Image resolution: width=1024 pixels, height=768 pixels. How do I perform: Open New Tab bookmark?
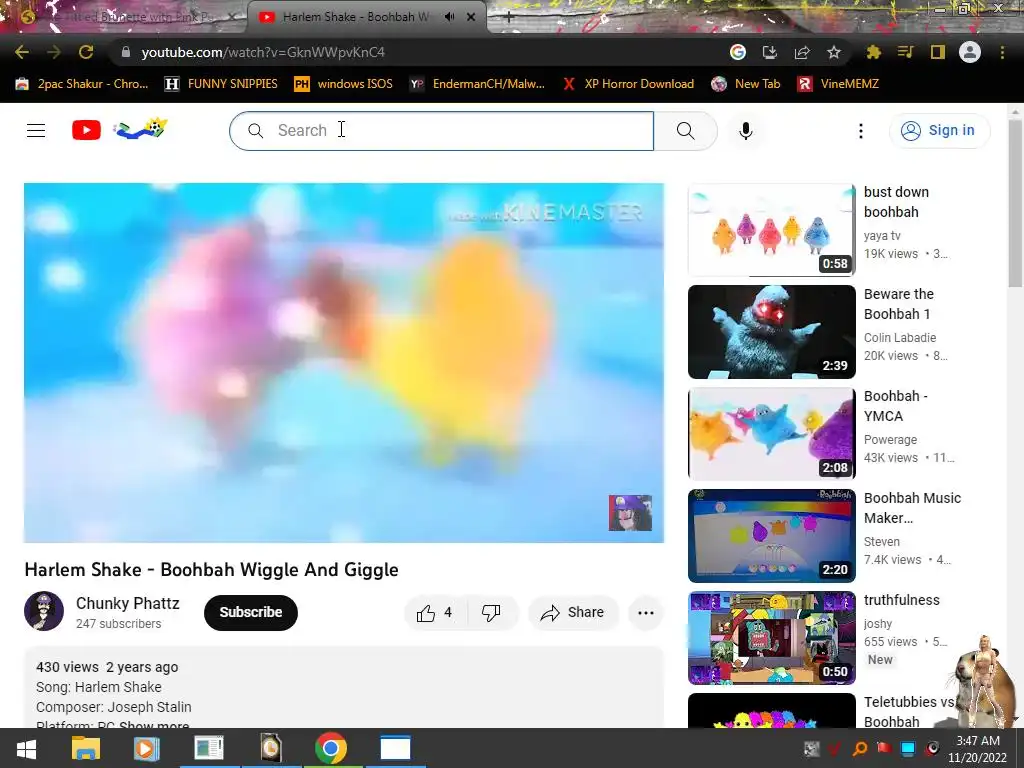point(746,84)
